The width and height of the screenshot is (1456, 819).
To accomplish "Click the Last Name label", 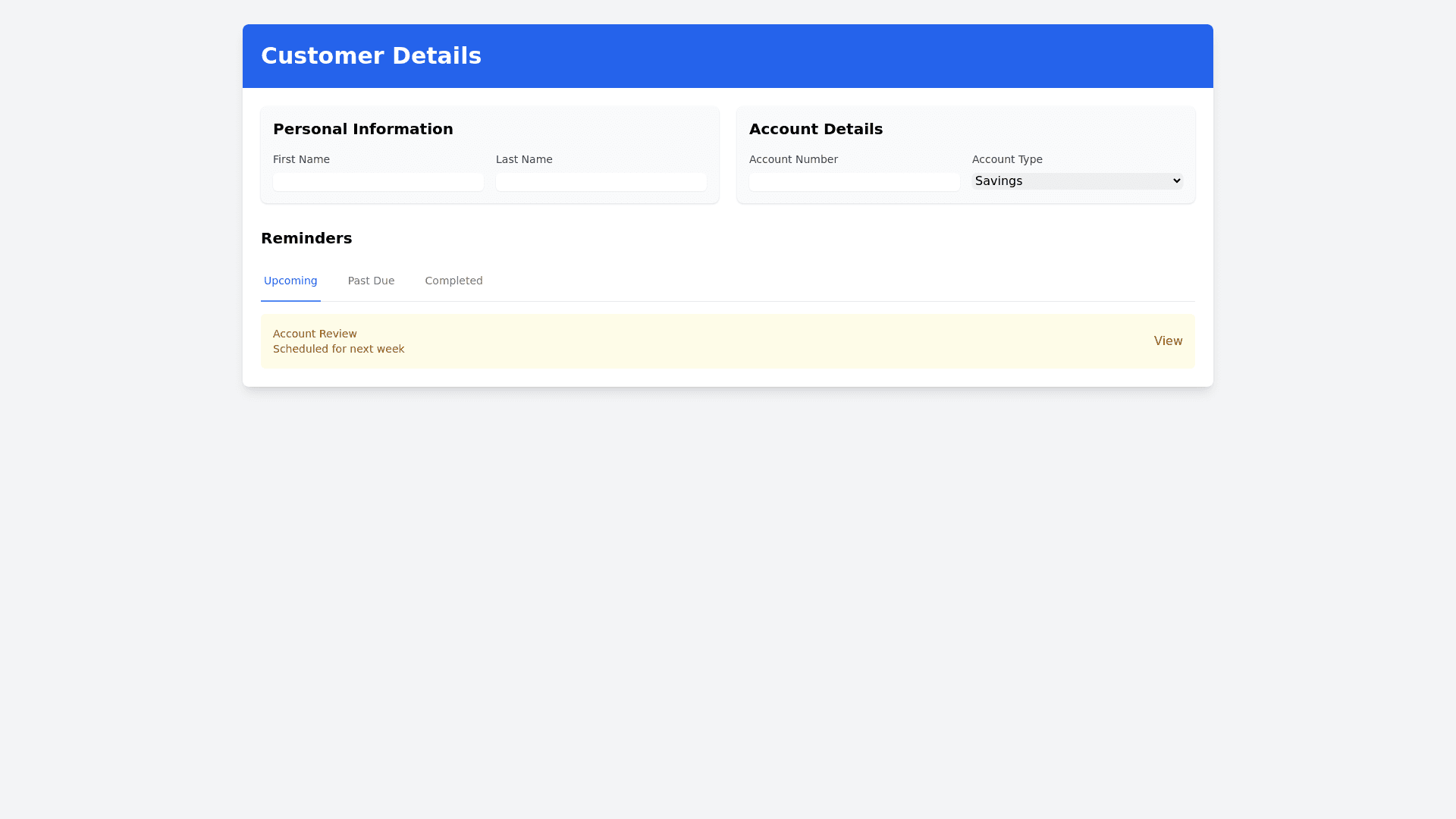I will click(524, 159).
